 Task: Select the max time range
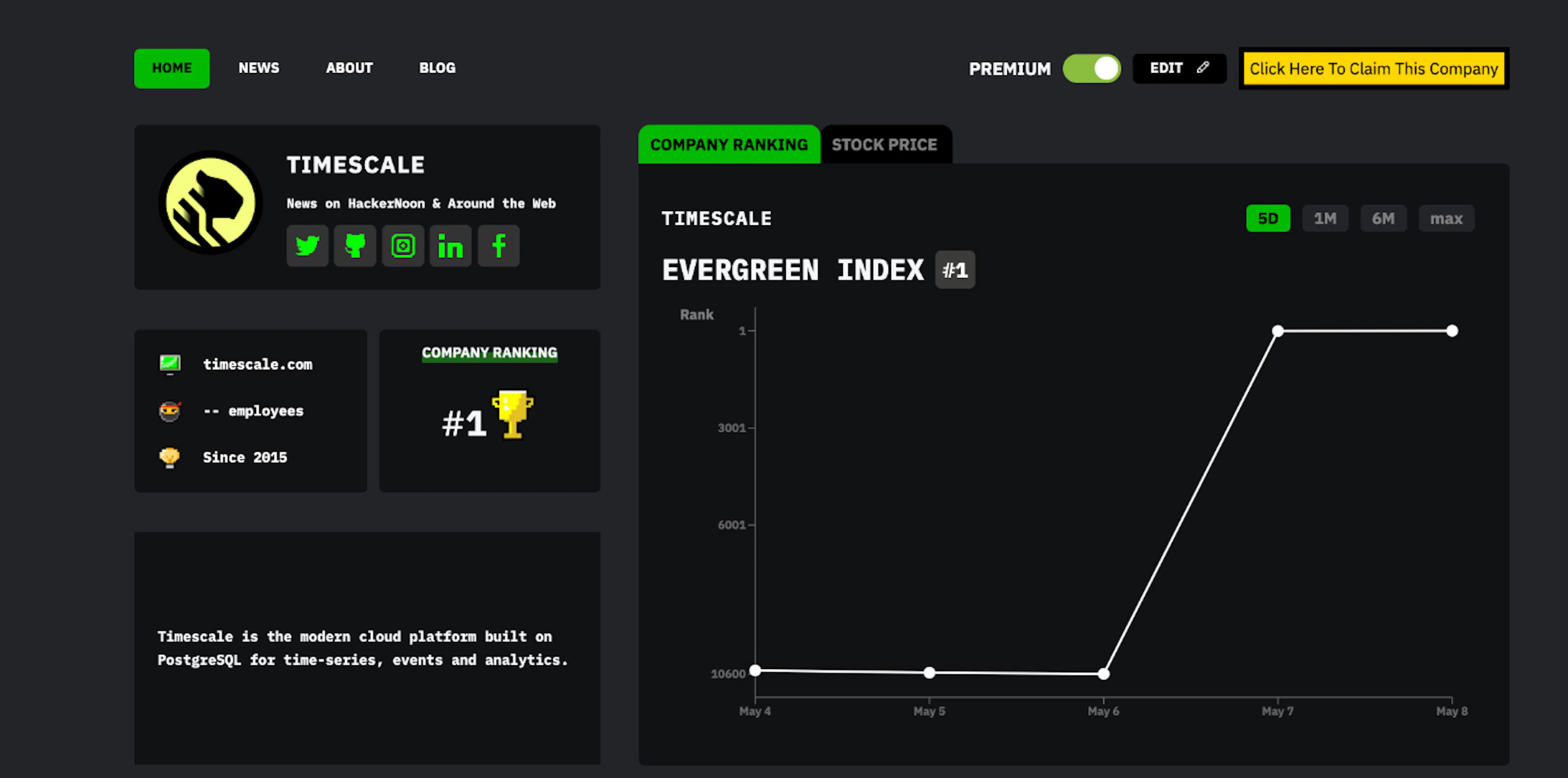pos(1446,218)
